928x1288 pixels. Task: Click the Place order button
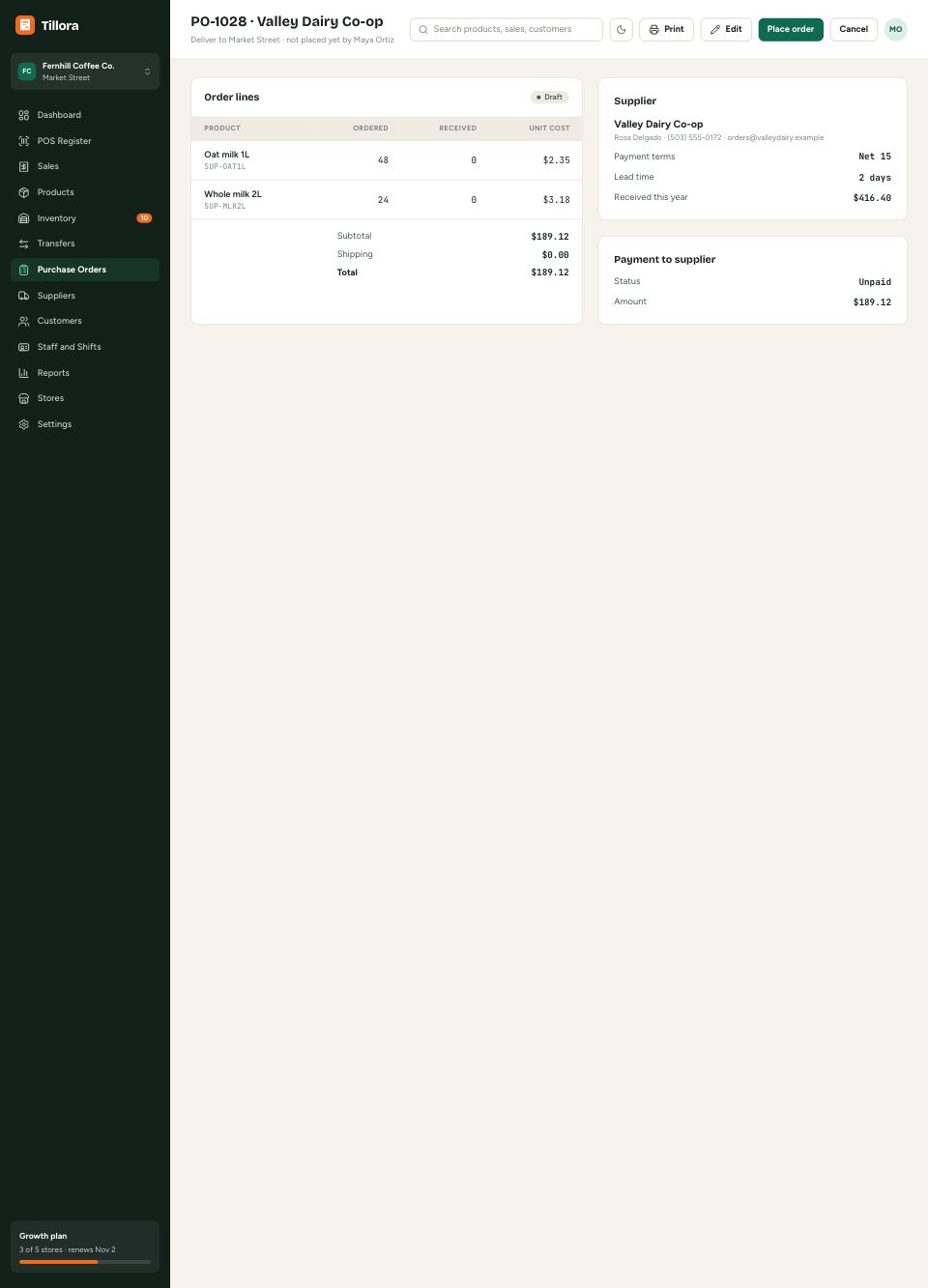[x=791, y=29]
